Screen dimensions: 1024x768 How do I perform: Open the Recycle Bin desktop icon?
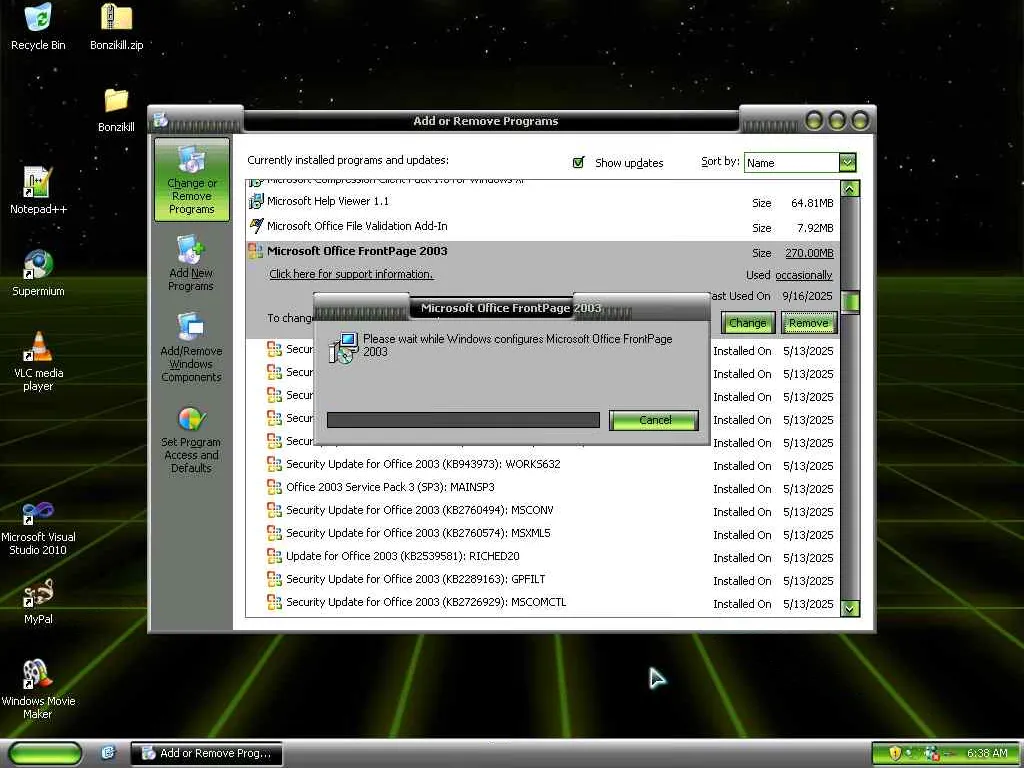(38, 27)
